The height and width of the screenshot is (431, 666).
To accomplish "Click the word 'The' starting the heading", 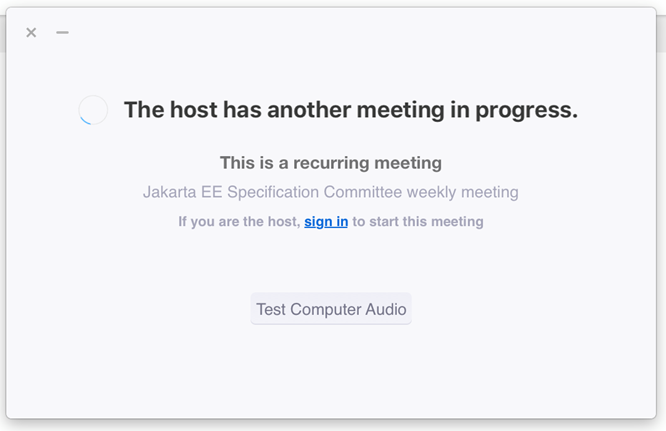I will [x=143, y=110].
